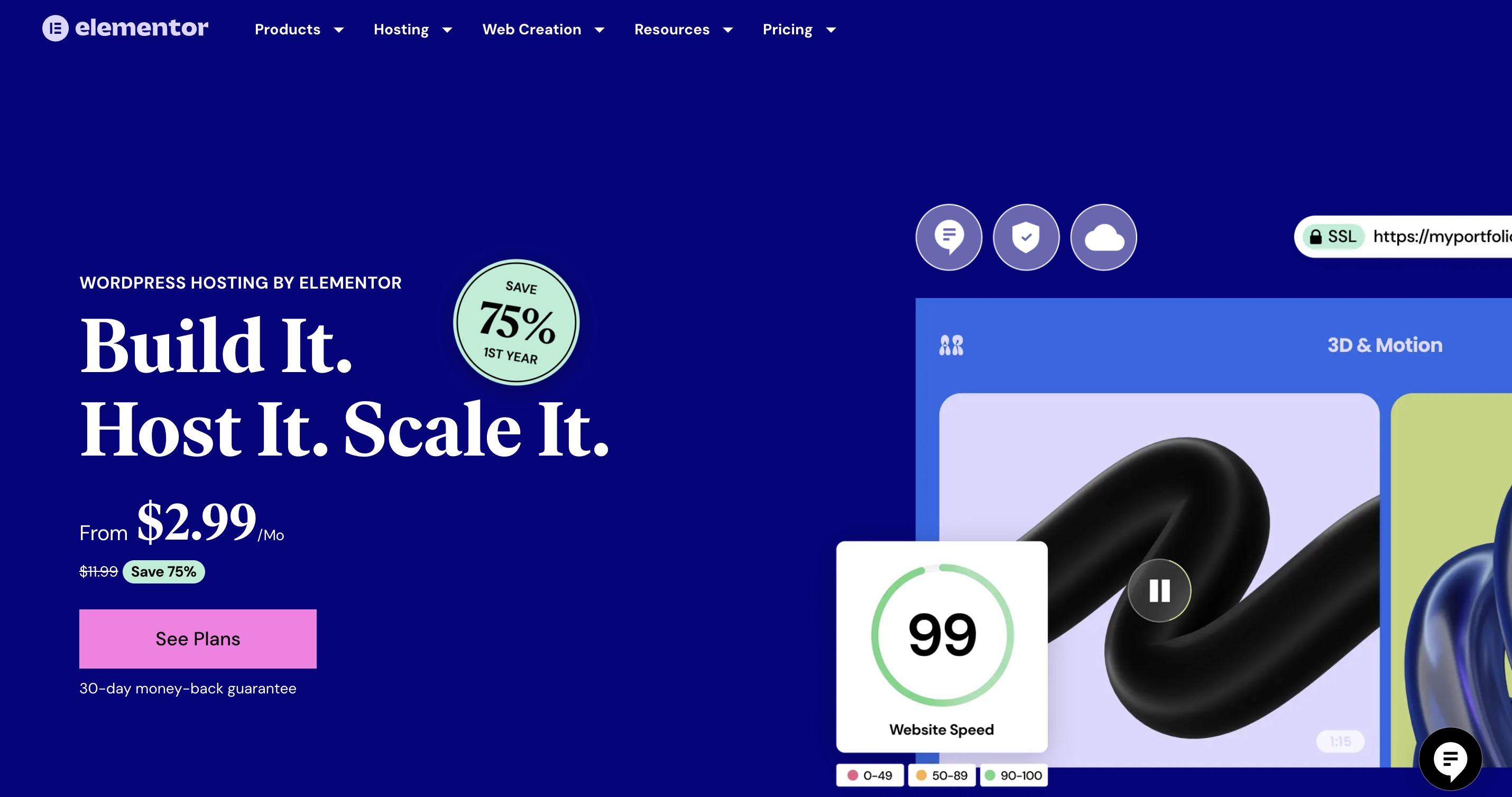The height and width of the screenshot is (797, 1512).
Task: Click the security shield icon
Action: pyautogui.click(x=1024, y=238)
